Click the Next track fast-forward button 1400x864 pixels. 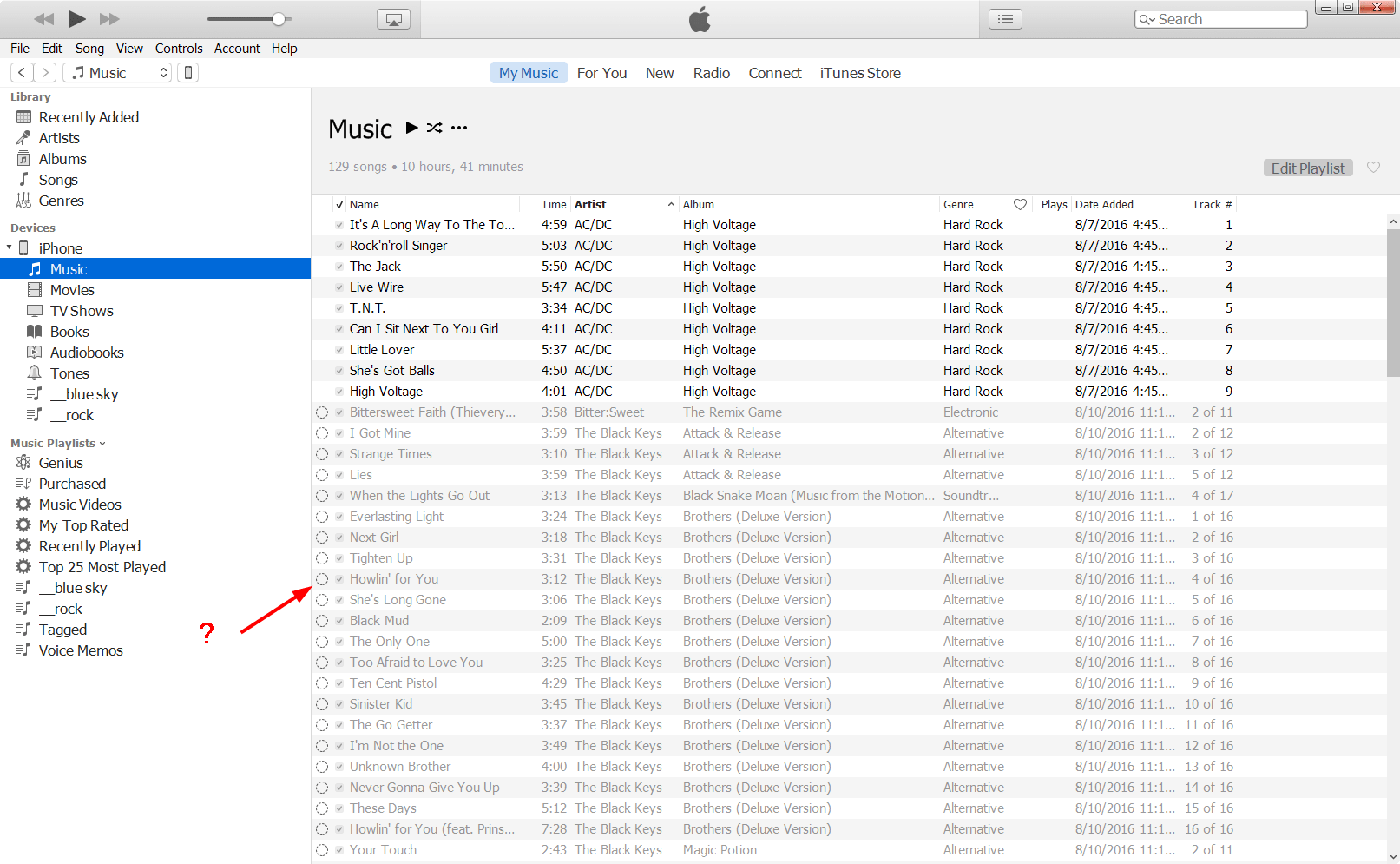[x=109, y=19]
